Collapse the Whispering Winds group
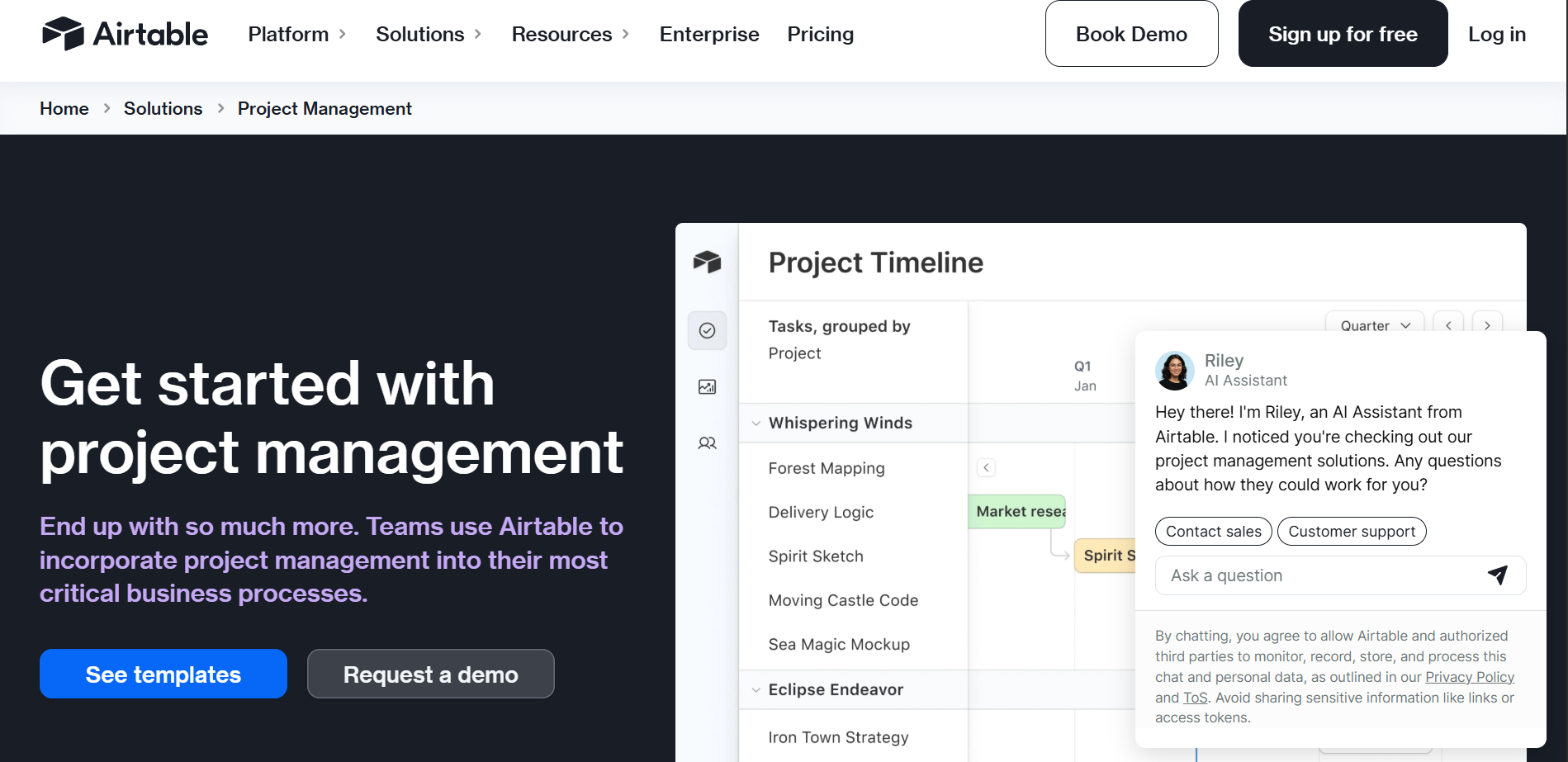This screenshot has height=762, width=1568. pyautogui.click(x=756, y=424)
